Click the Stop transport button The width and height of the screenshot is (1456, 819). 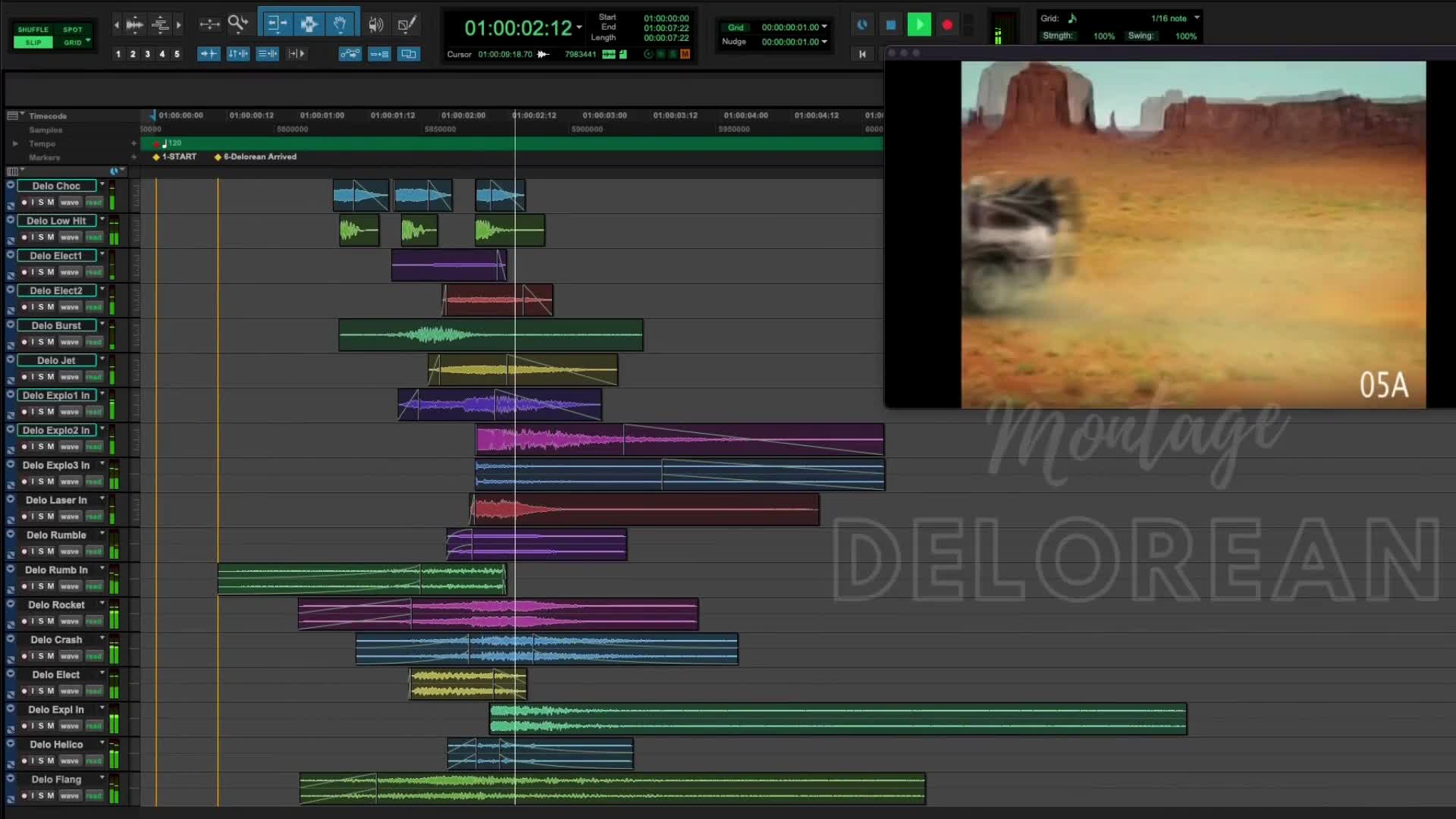(891, 25)
